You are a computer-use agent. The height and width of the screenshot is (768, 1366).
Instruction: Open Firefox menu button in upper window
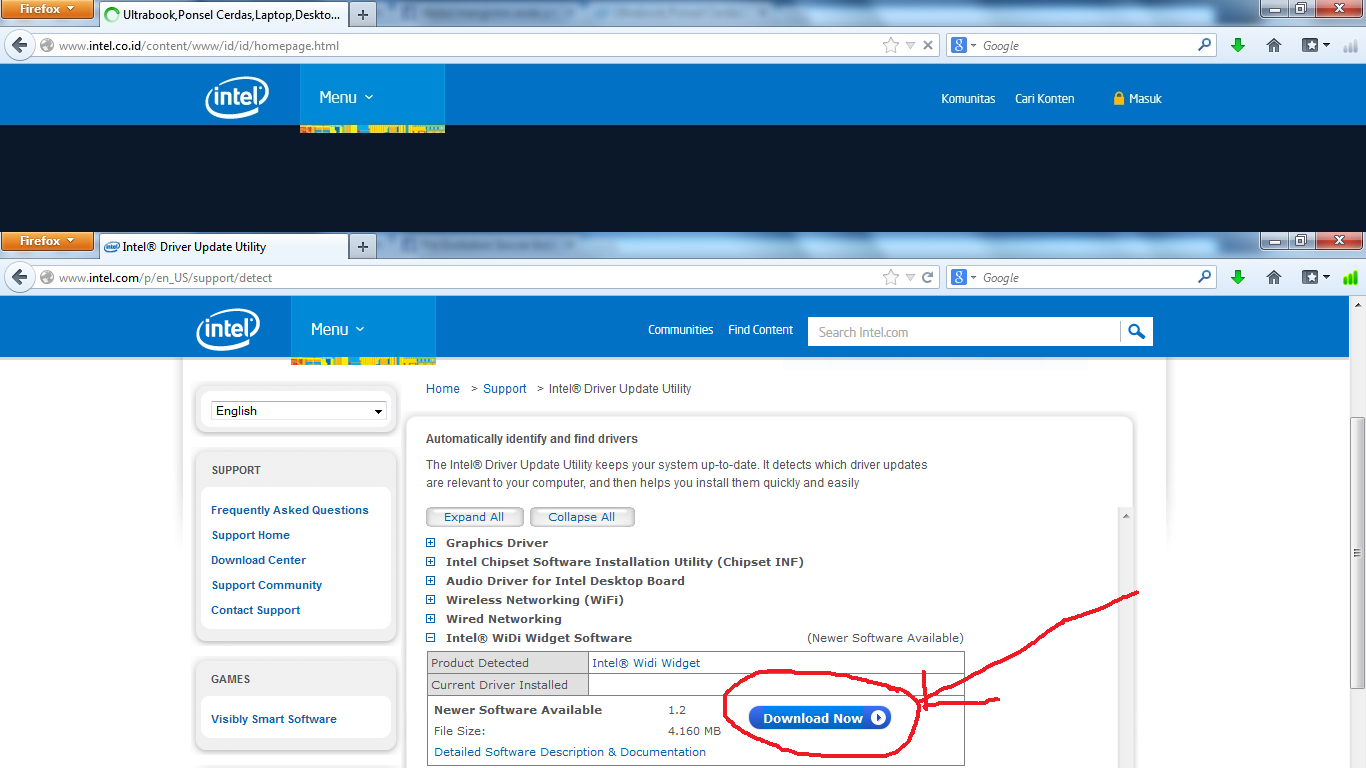click(47, 9)
